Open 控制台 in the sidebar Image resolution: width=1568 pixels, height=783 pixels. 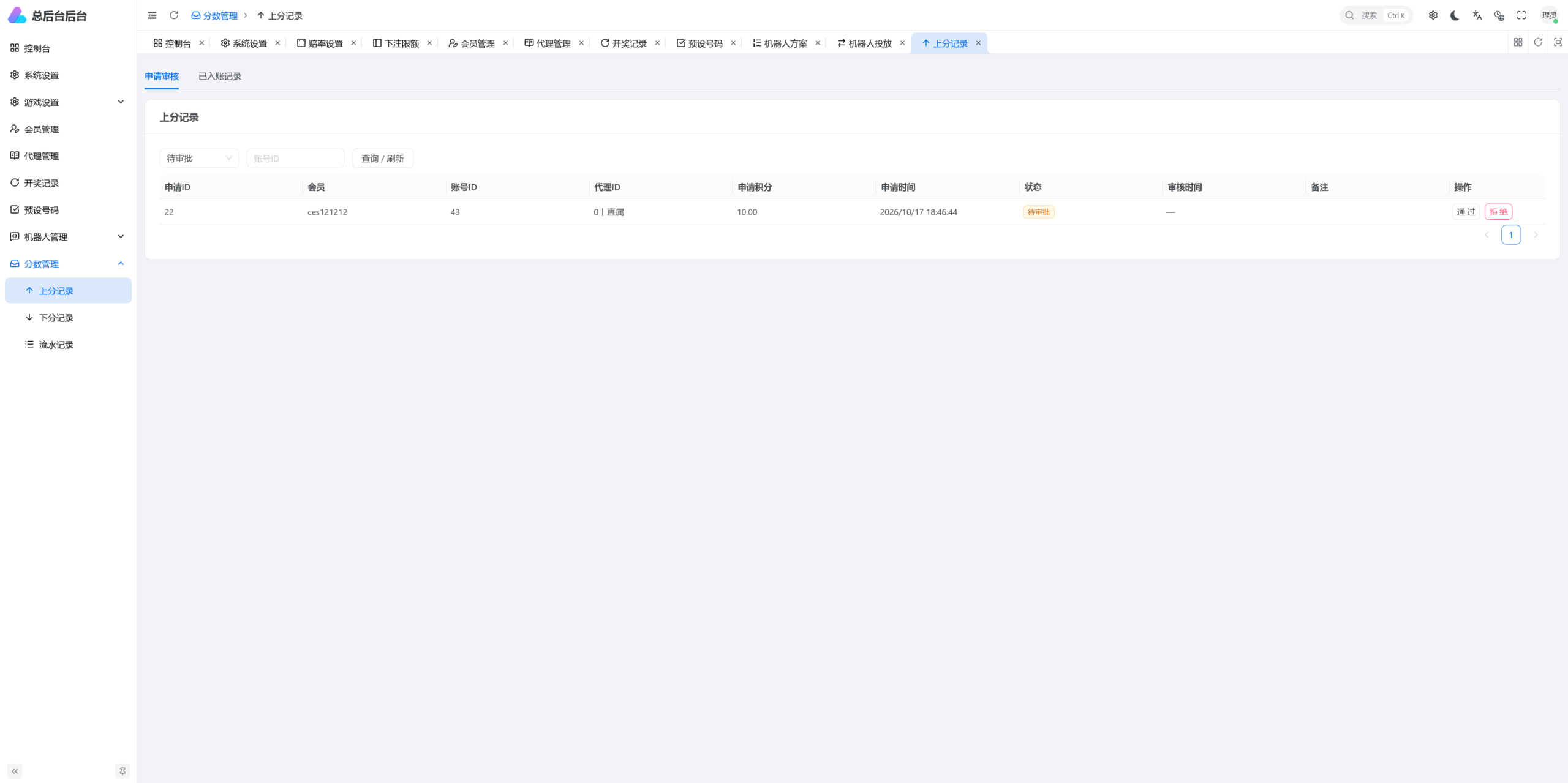point(68,48)
